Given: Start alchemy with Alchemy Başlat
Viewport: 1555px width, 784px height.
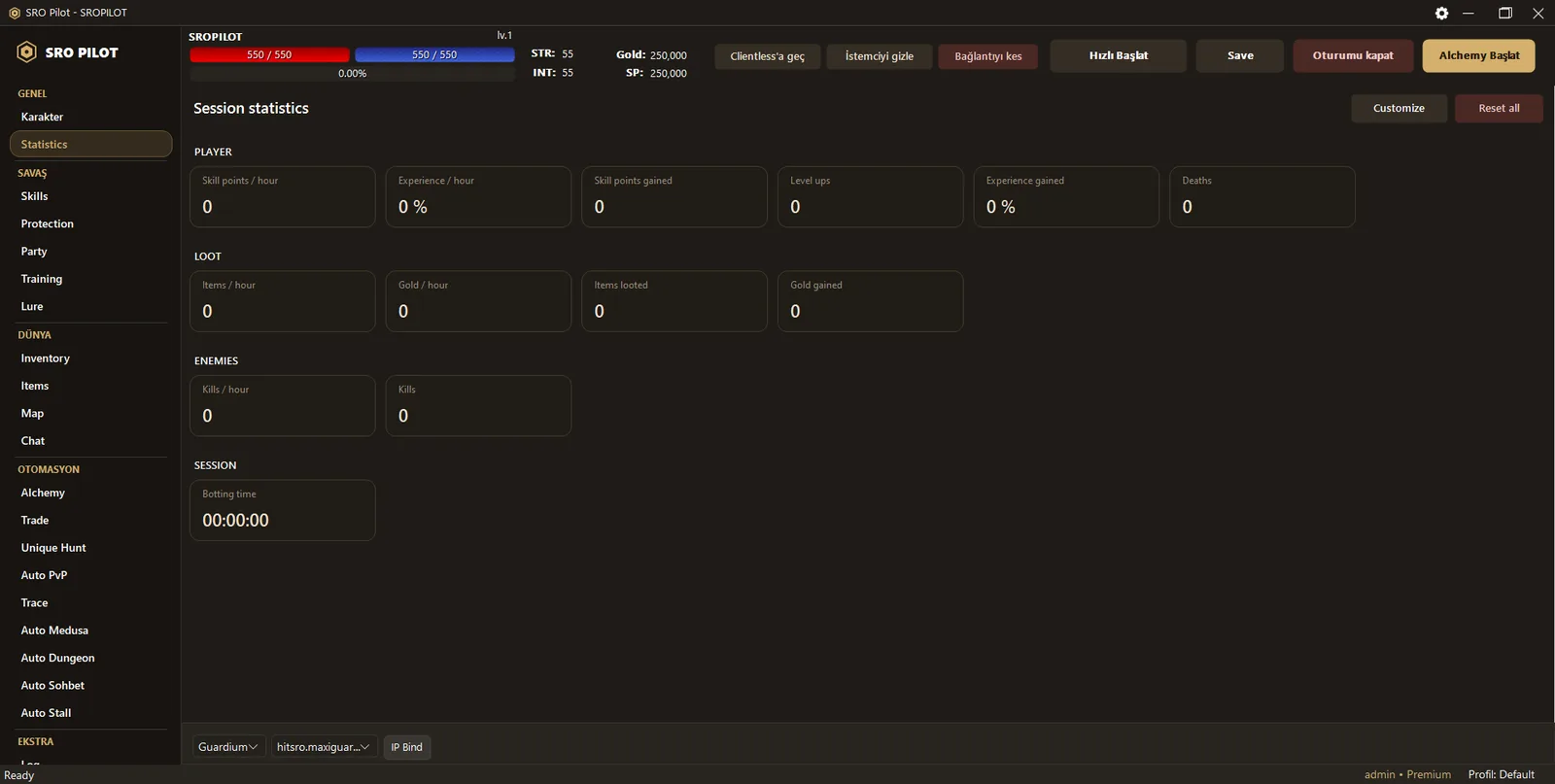Looking at the screenshot, I should coord(1479,55).
